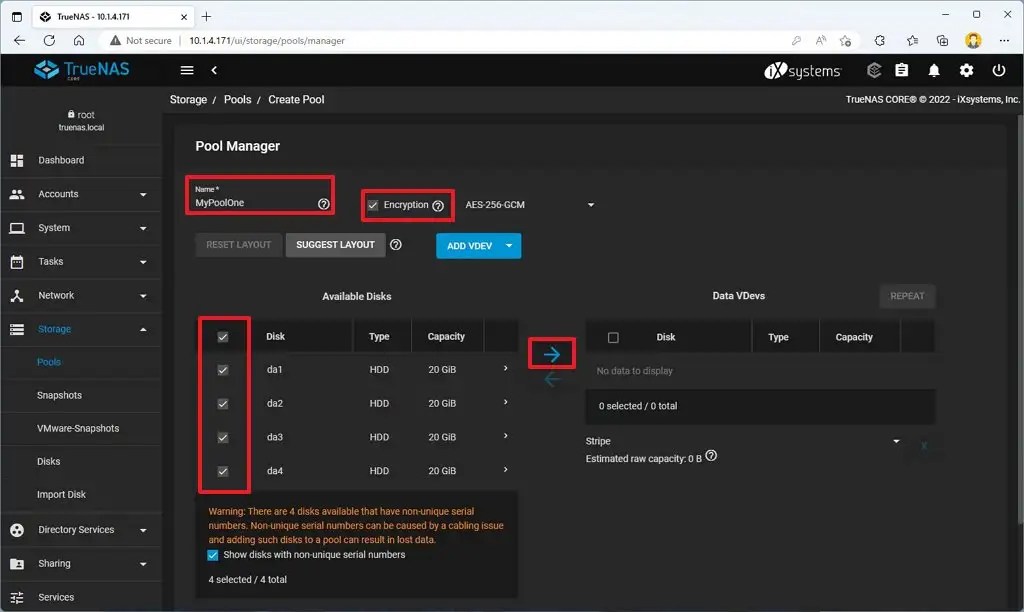1024x612 pixels.
Task: Click the back chevron beside the hamburger menu
Action: click(x=215, y=70)
